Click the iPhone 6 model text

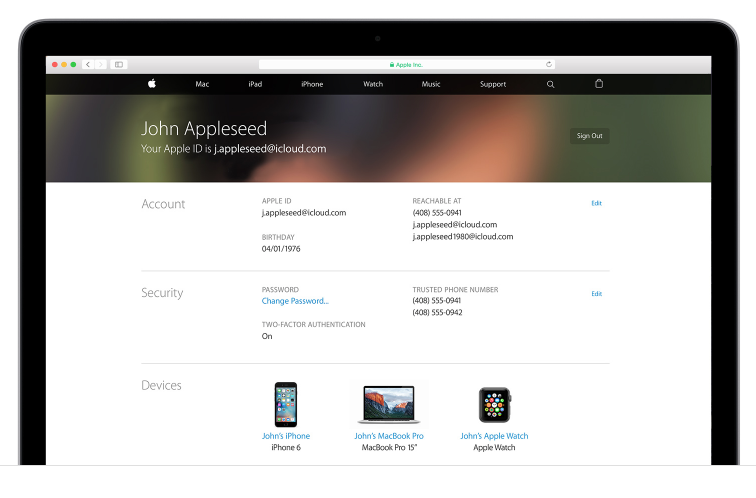[x=286, y=447]
